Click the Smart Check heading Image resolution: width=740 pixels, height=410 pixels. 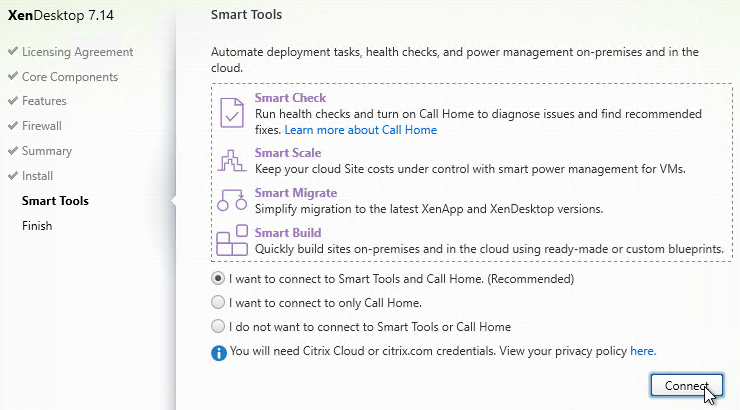[x=290, y=98]
